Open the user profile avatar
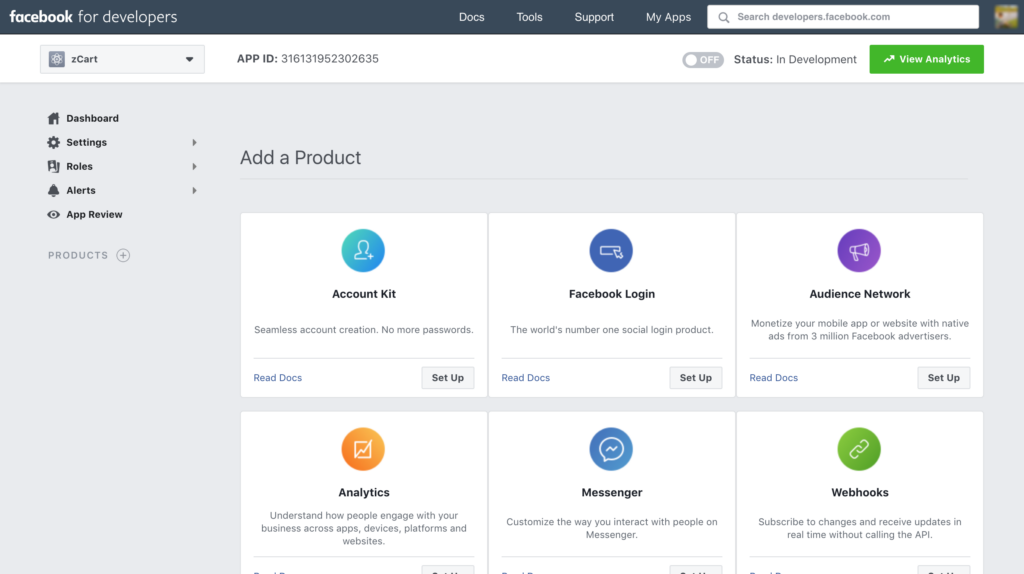 [1006, 17]
